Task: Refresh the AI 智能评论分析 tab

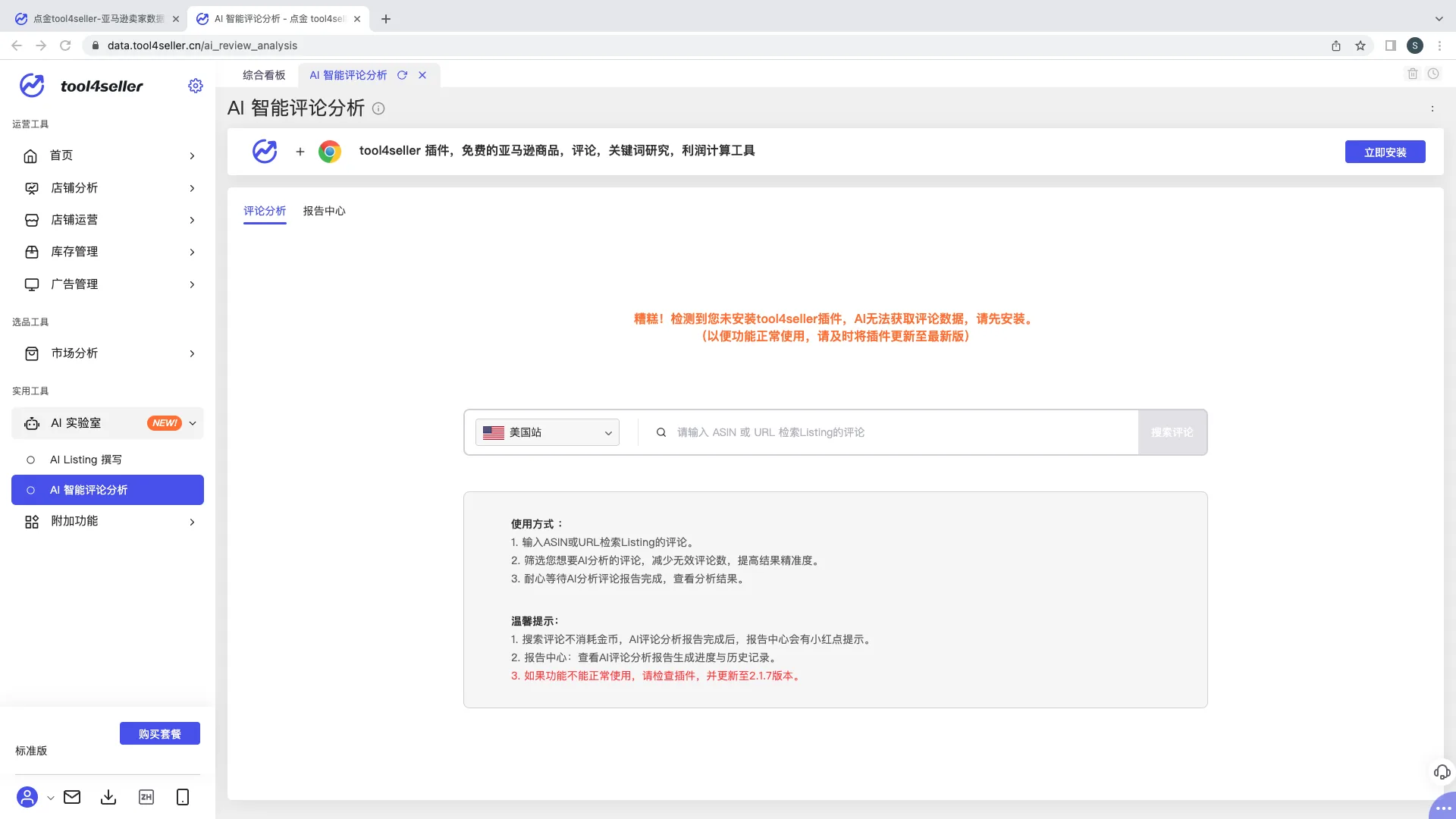Action: tap(403, 75)
